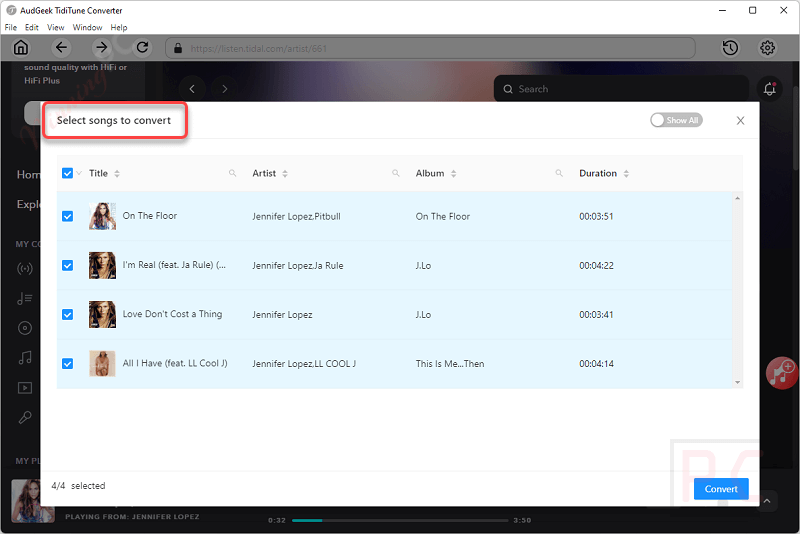This screenshot has width=800, height=534.
Task: Uncheck On The Floor song
Action: (x=67, y=216)
